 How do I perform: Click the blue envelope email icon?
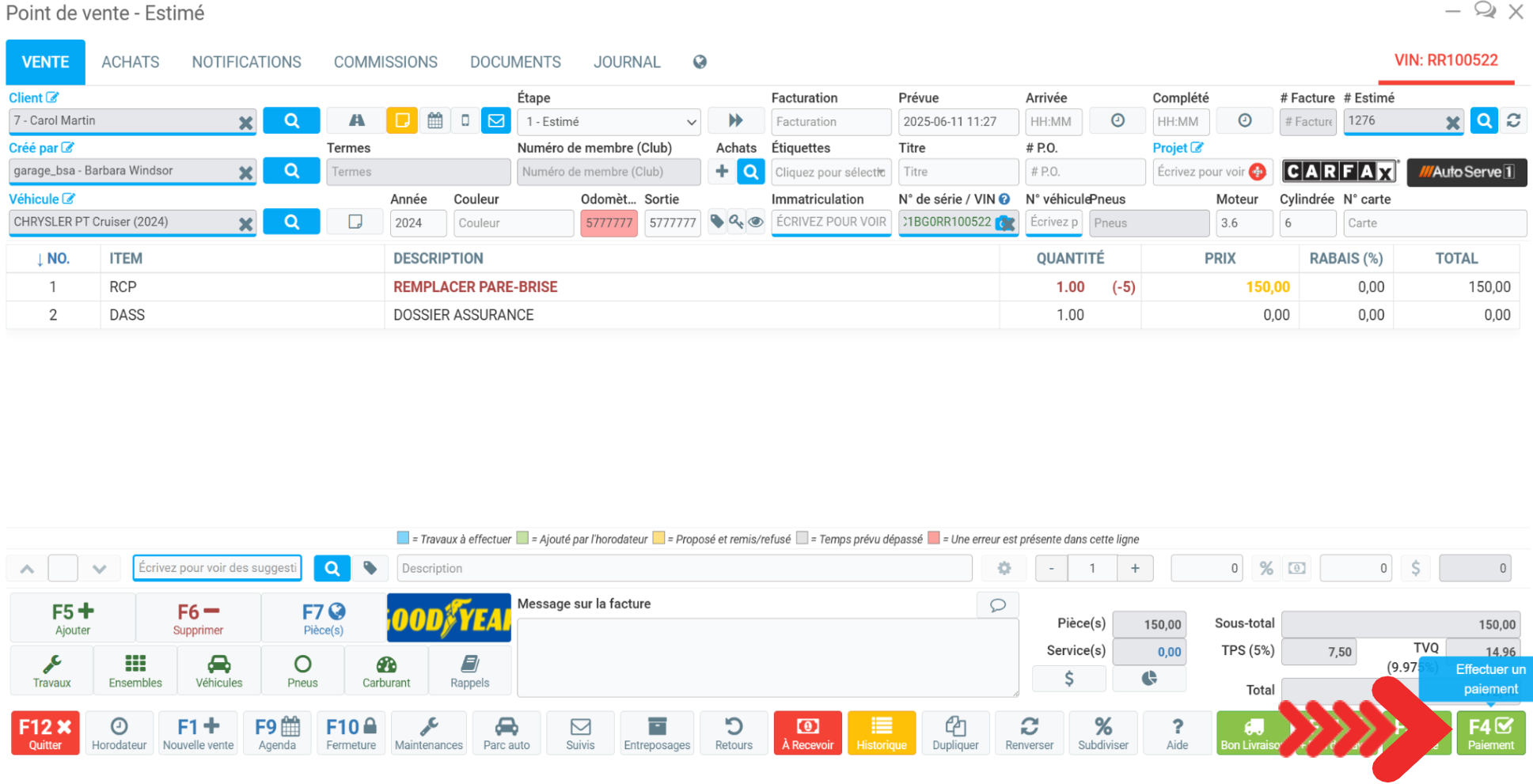coord(496,121)
